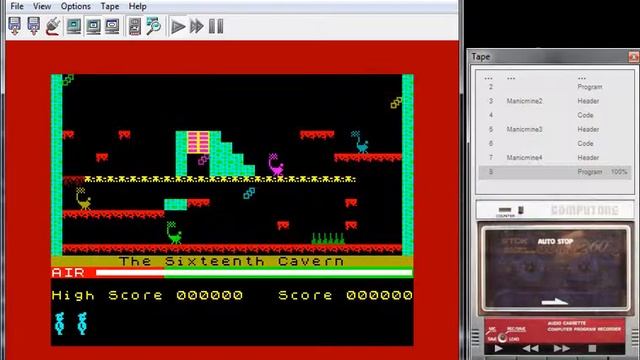
Task: Click The Sixteenth Cavern title banner
Action: [232, 261]
